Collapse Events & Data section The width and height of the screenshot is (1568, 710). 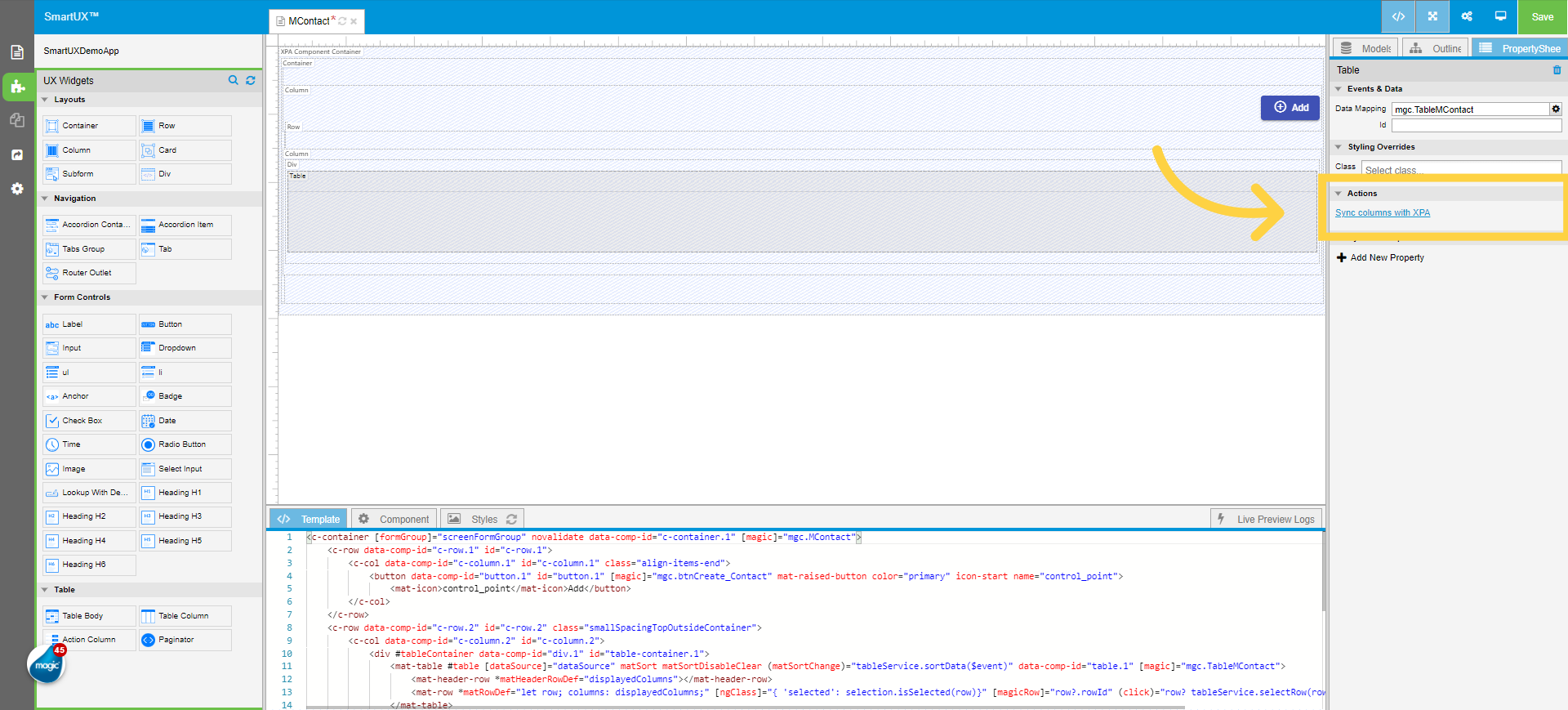1339,89
